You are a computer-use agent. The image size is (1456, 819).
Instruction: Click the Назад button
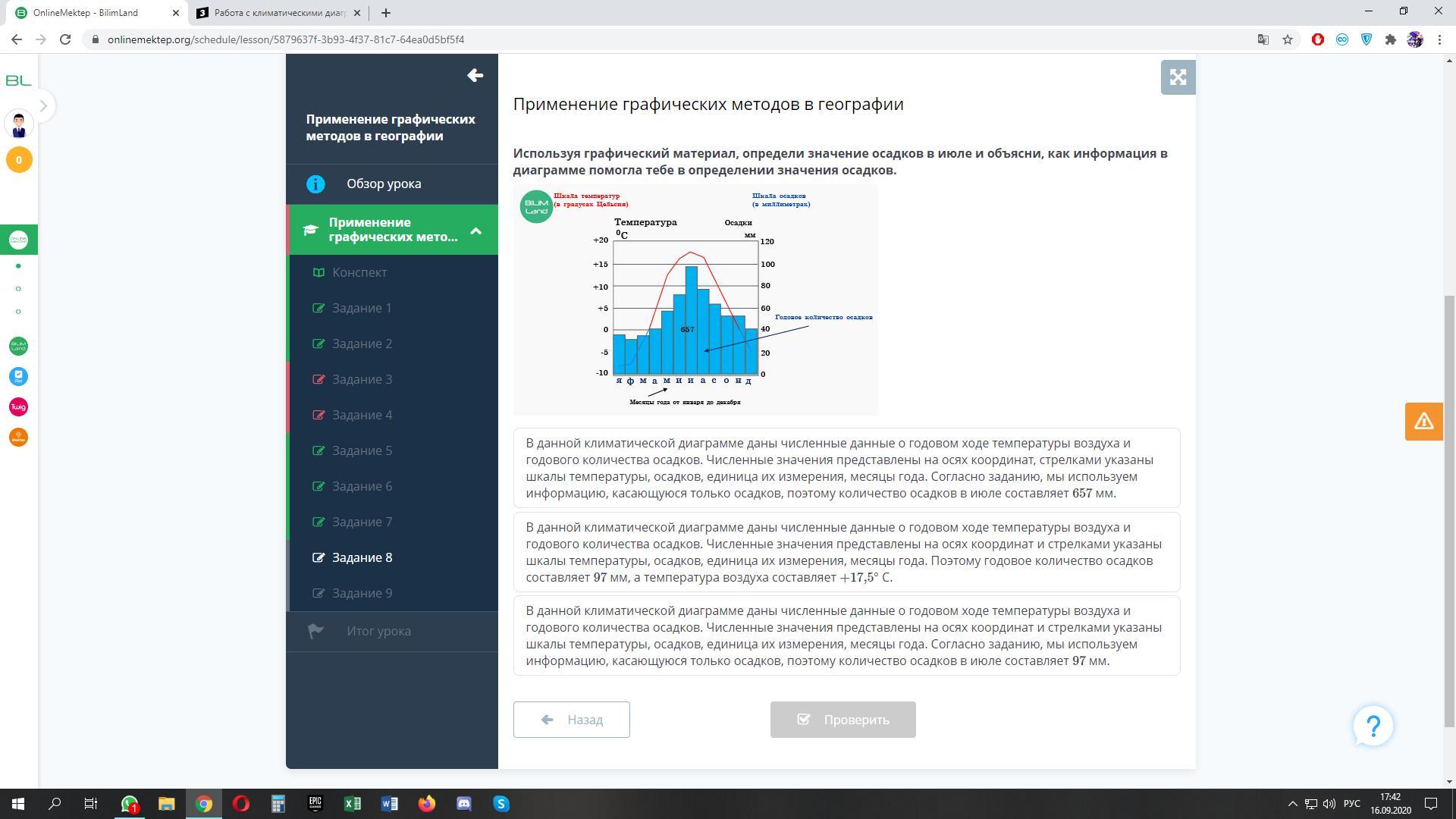[x=571, y=720]
